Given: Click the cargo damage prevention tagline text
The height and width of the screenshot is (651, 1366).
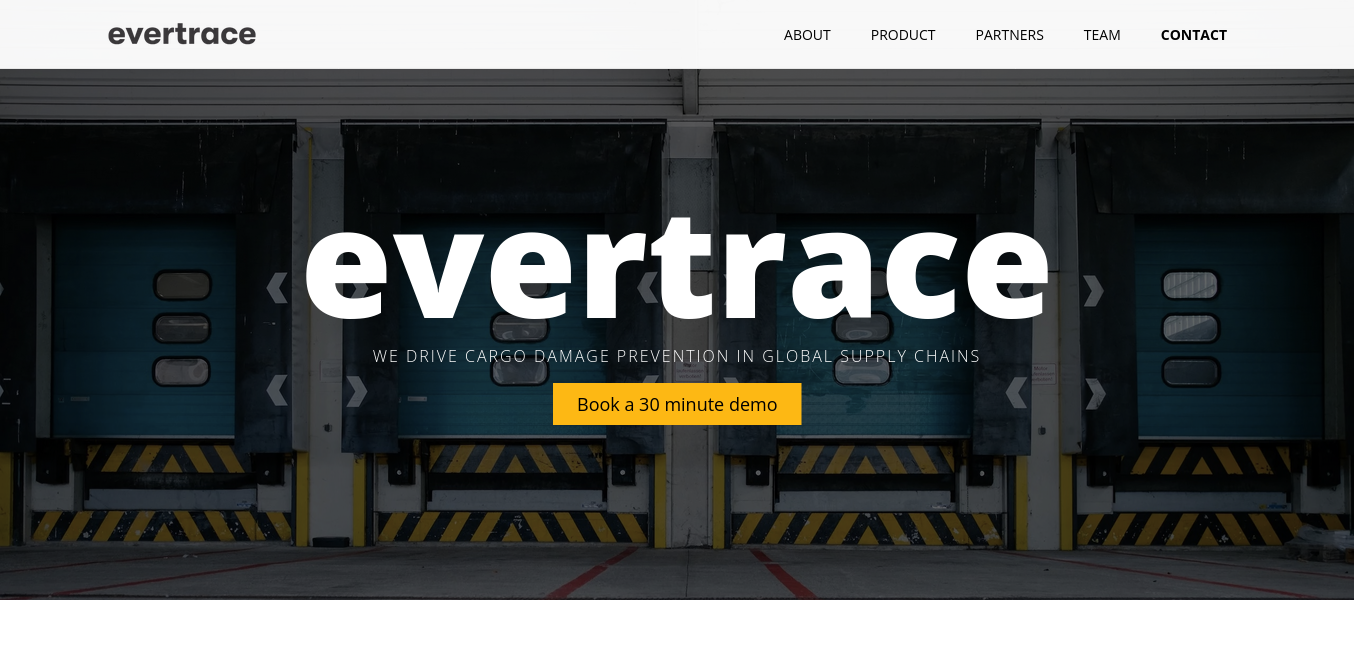Looking at the screenshot, I should coord(677,356).
